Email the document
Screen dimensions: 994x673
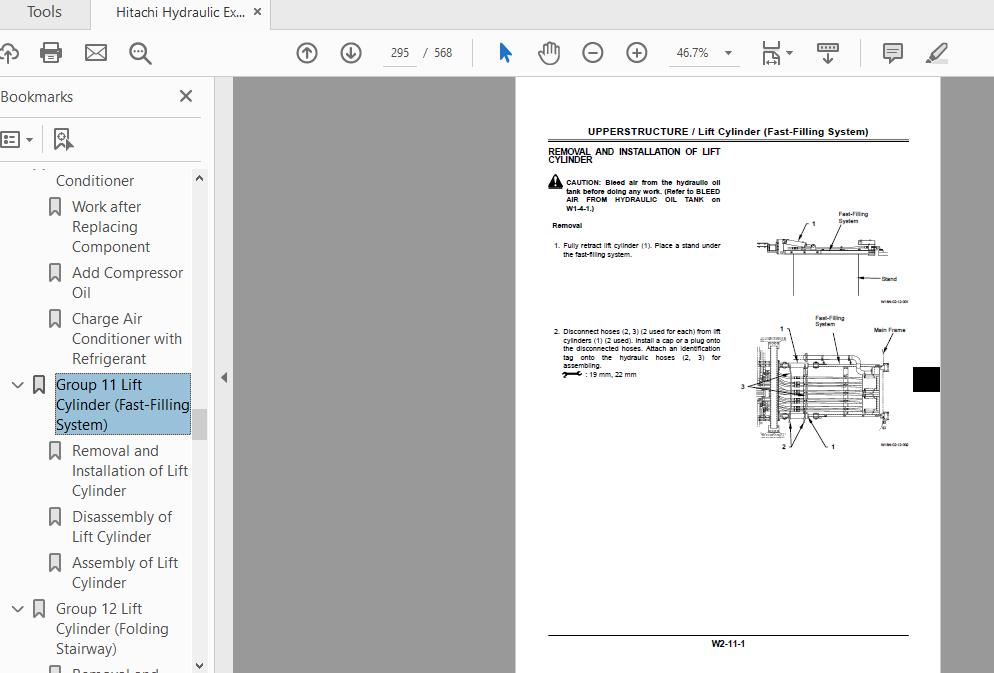pos(95,52)
